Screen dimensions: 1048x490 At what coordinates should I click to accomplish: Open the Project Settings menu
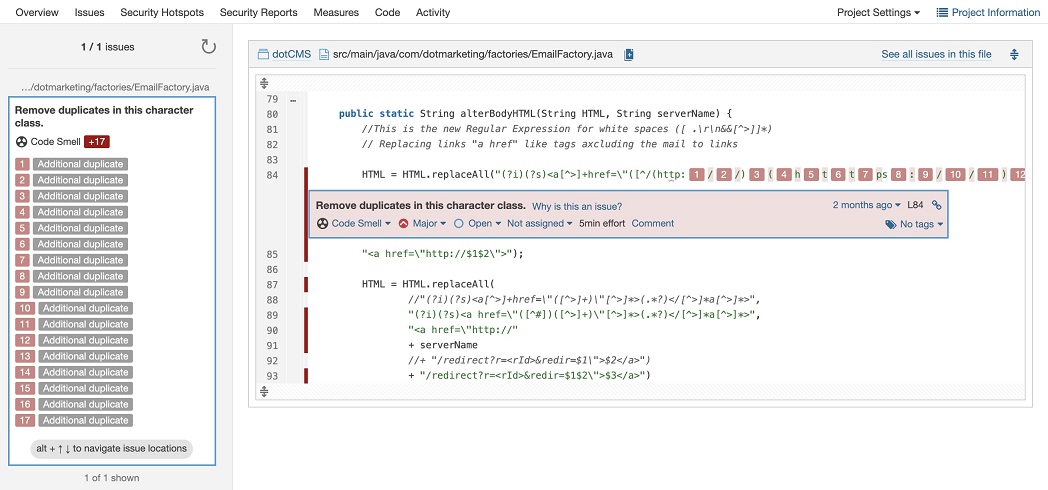point(878,13)
